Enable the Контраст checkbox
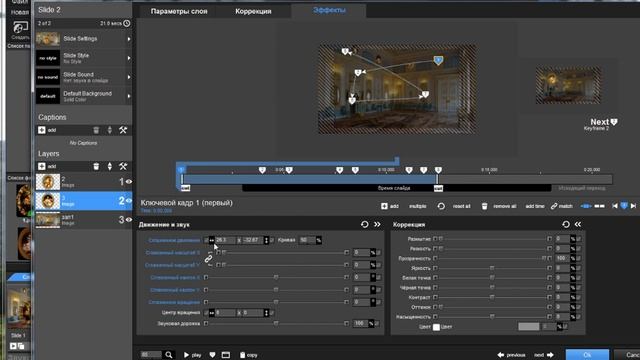 coord(435,298)
